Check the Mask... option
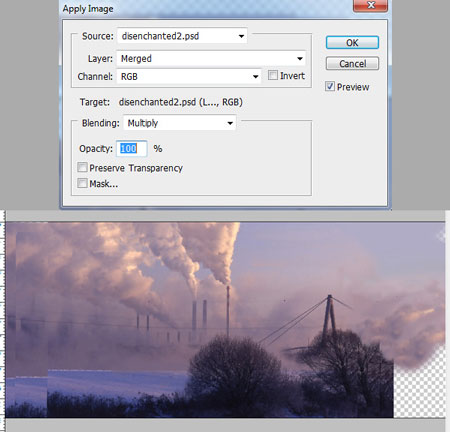 (x=82, y=183)
